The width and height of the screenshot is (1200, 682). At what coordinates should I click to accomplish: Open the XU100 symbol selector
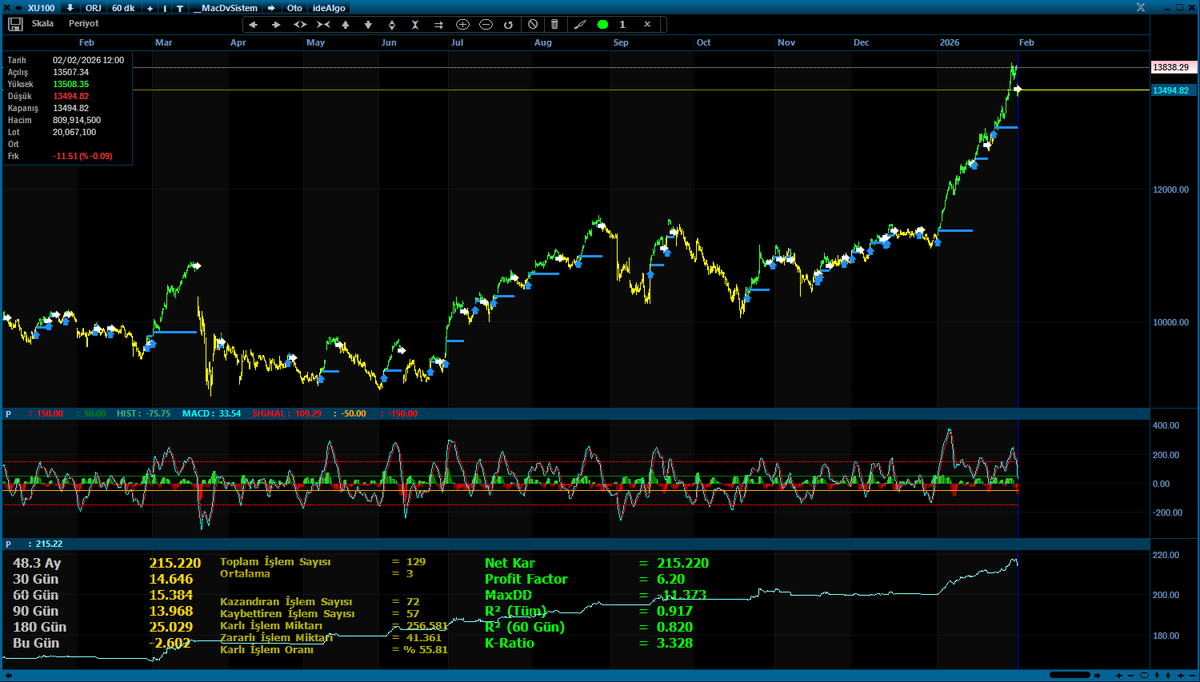[41, 8]
